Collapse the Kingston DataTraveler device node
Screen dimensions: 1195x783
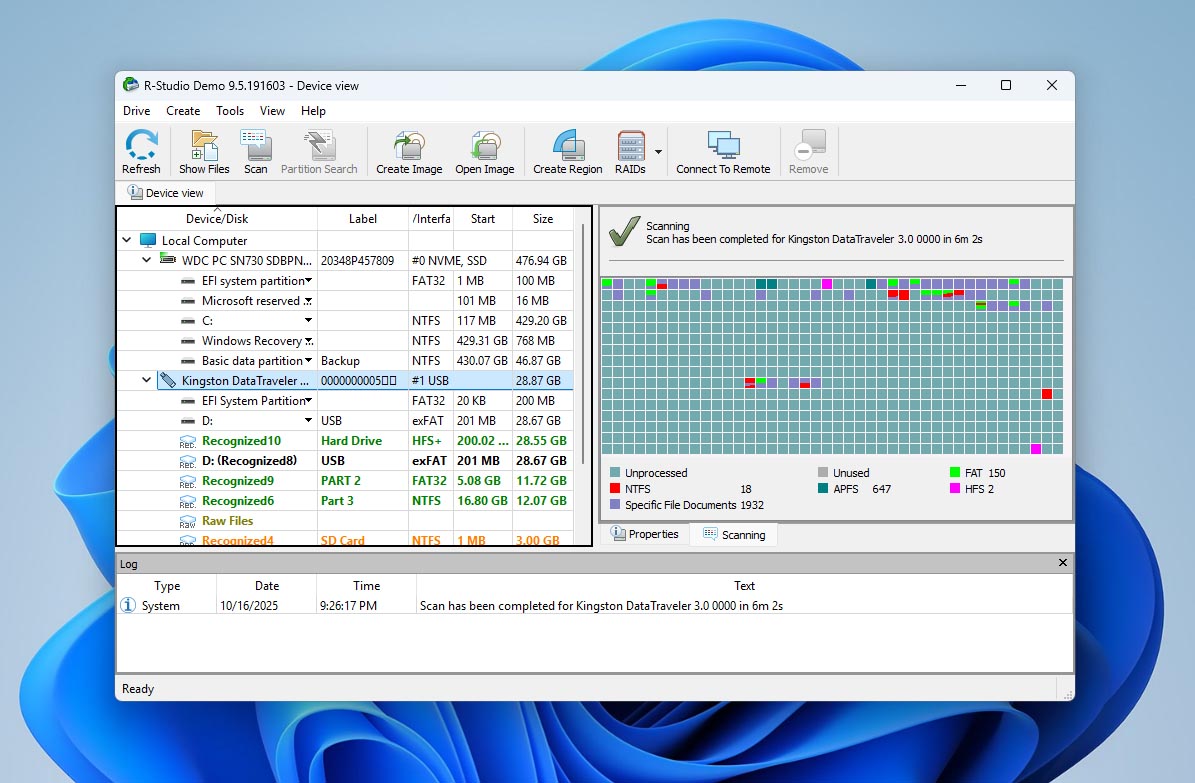pyautogui.click(x=147, y=380)
